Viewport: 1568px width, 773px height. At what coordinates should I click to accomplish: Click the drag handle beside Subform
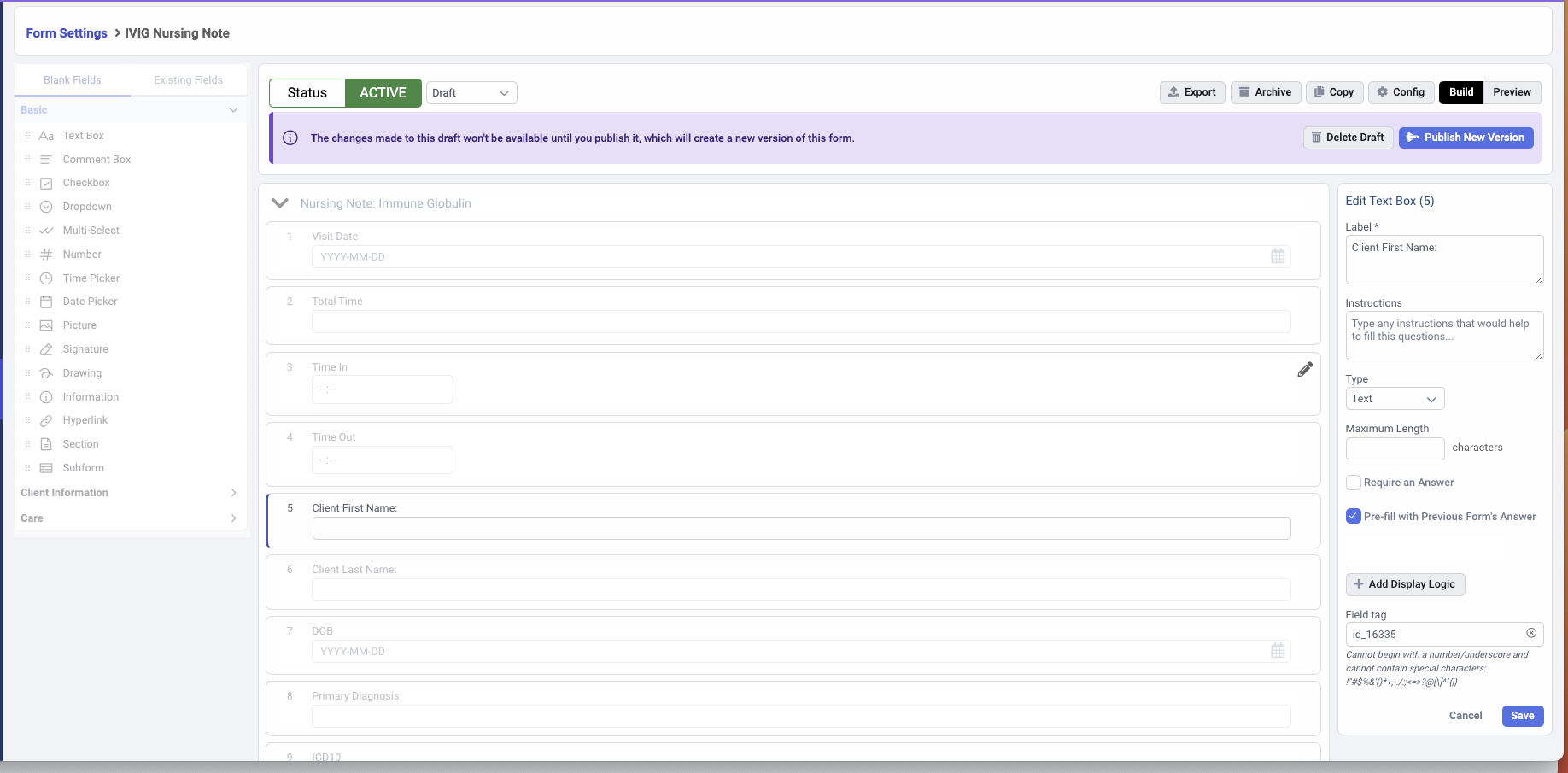tap(27, 468)
